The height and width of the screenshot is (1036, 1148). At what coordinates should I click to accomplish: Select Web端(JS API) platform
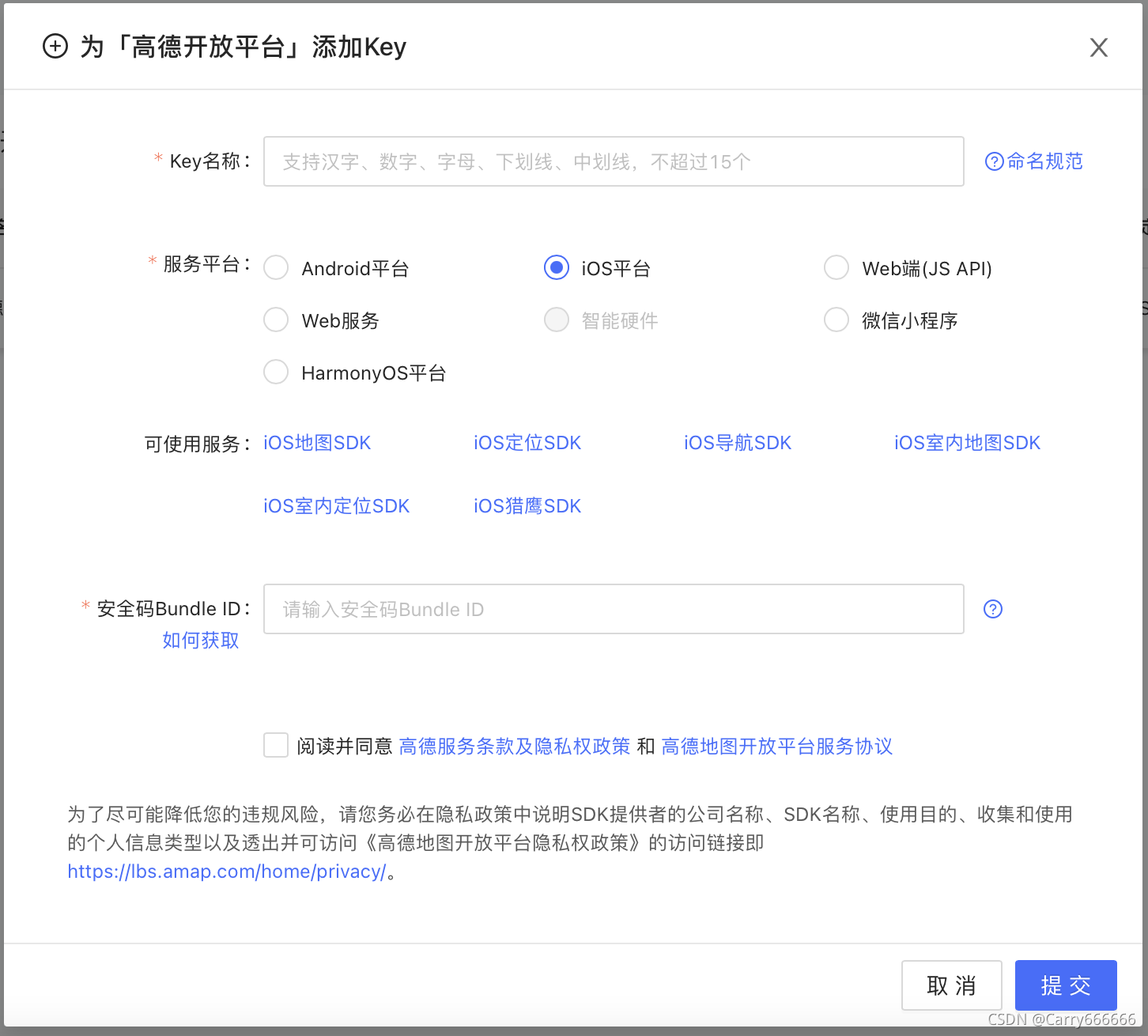click(x=836, y=267)
